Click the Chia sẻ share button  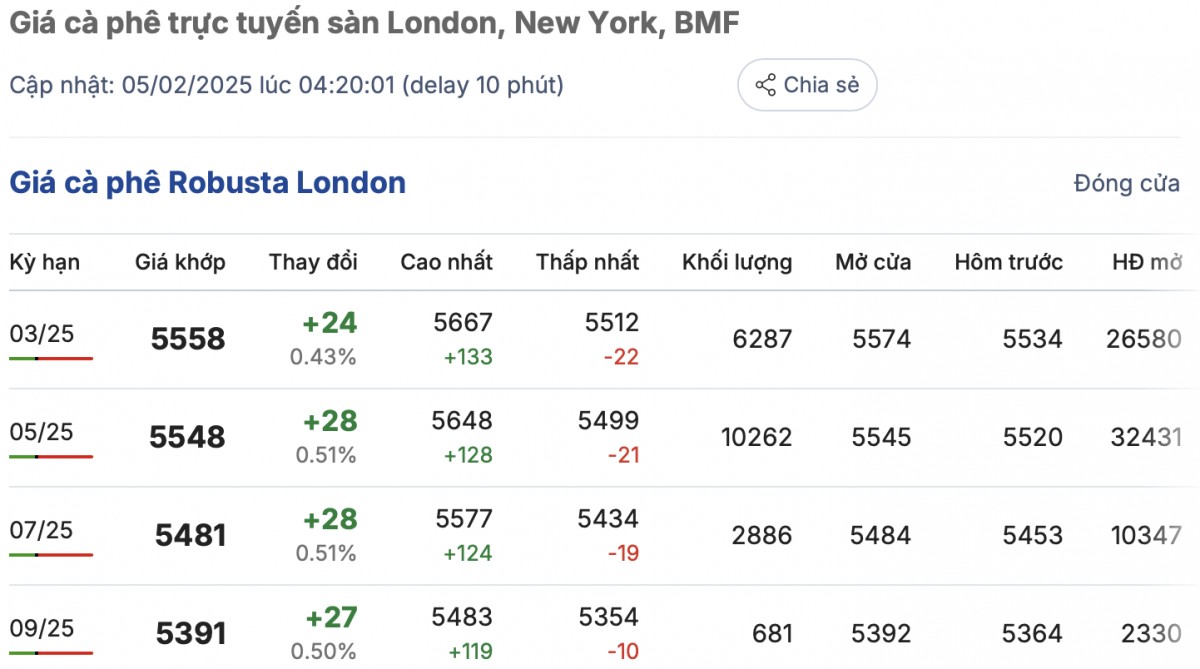coord(807,85)
